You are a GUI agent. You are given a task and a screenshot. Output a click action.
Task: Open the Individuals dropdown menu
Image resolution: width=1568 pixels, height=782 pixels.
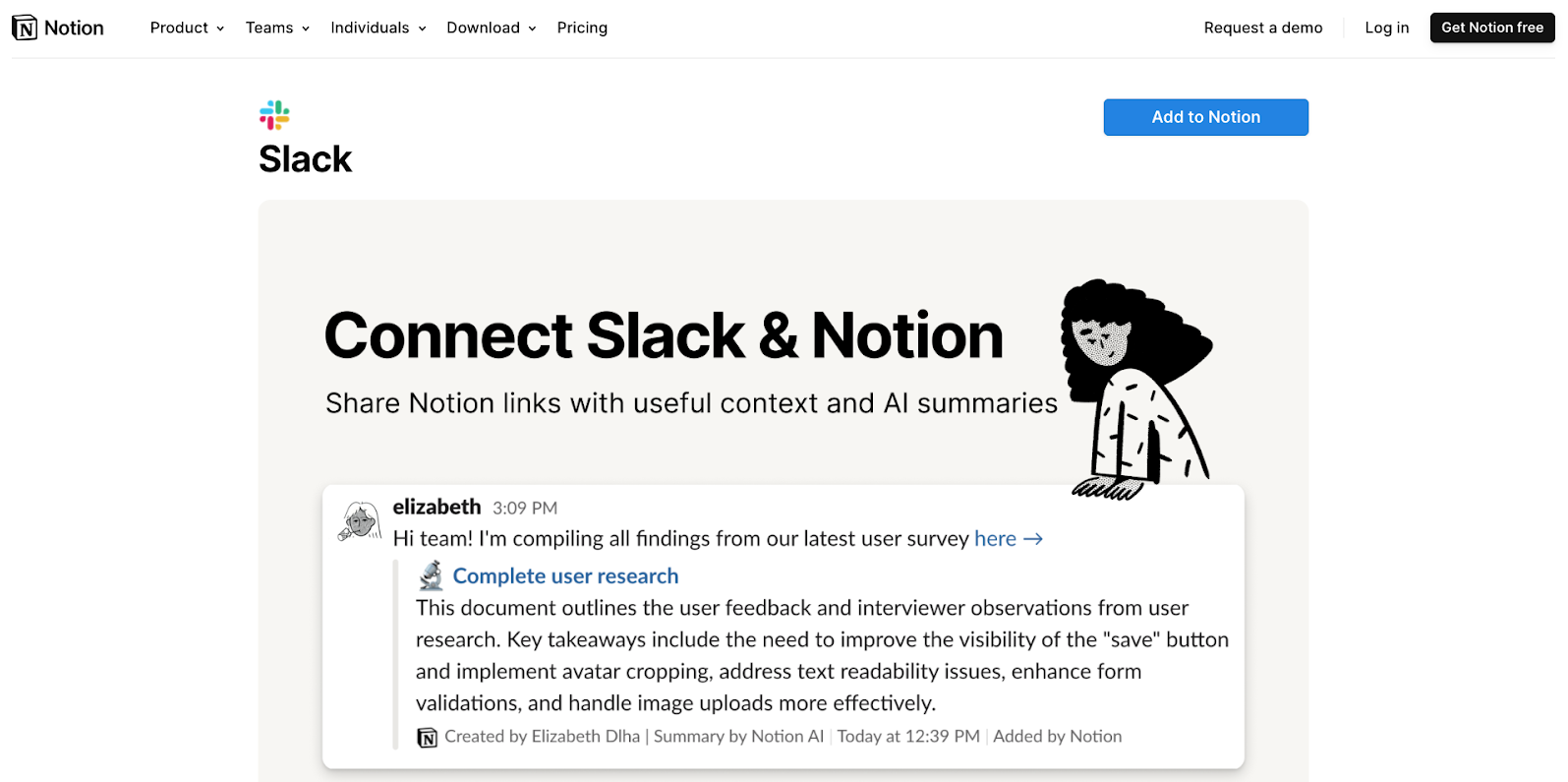click(x=377, y=28)
